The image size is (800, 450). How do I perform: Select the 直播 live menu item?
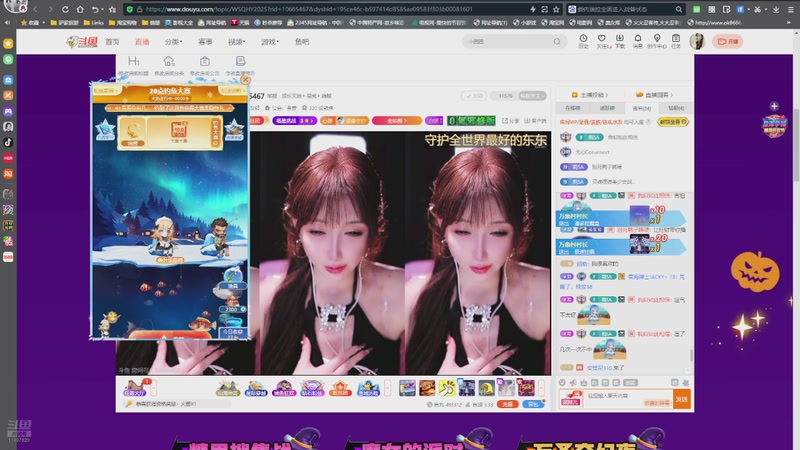coord(142,42)
